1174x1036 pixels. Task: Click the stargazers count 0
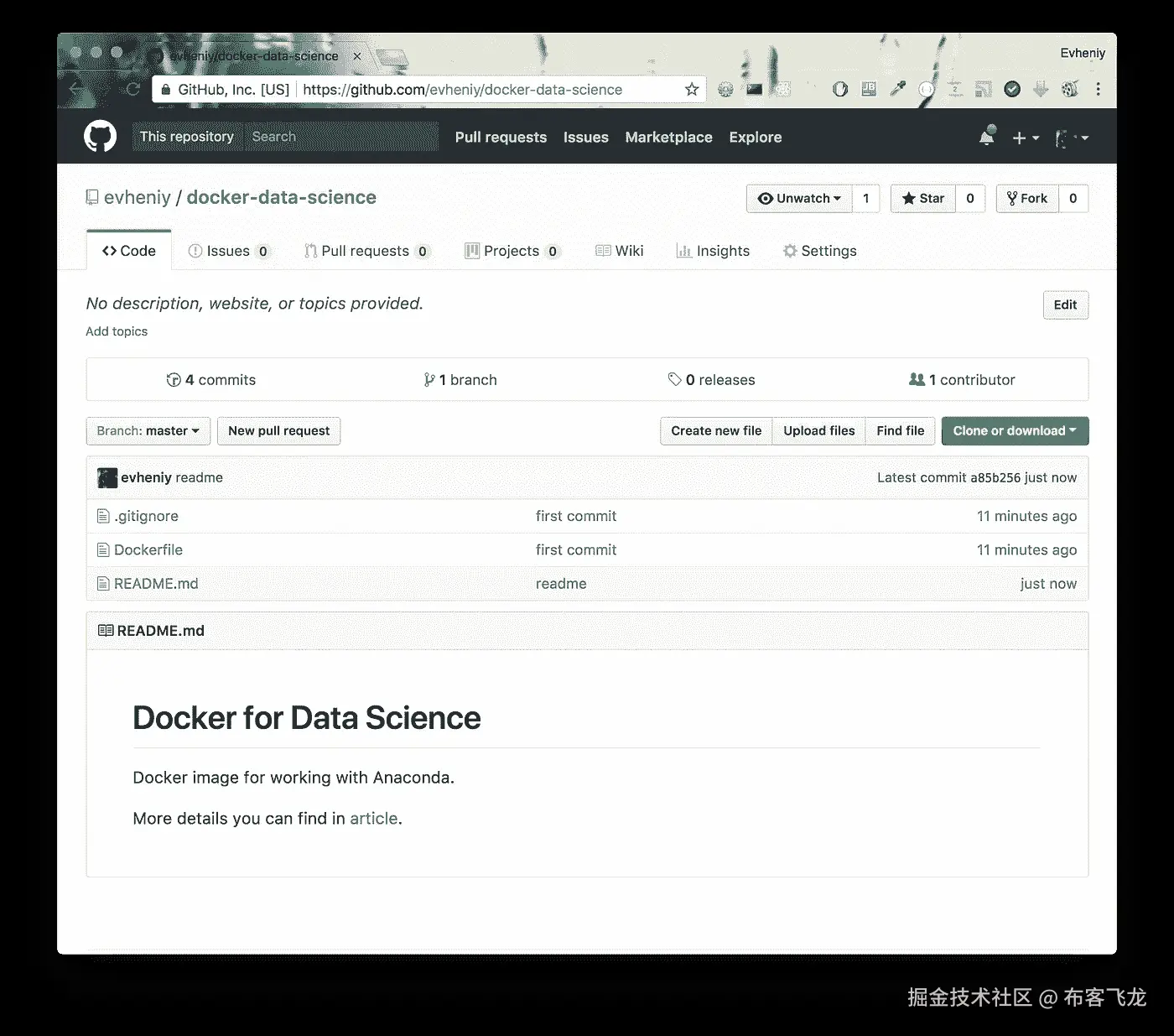[x=970, y=199]
